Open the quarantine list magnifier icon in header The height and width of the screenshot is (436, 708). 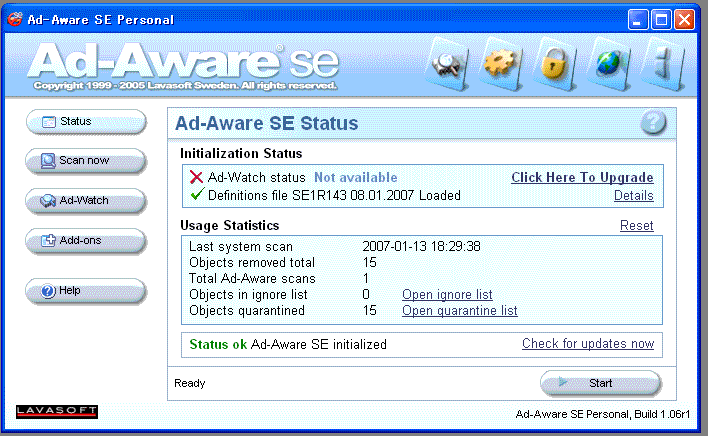tap(447, 65)
